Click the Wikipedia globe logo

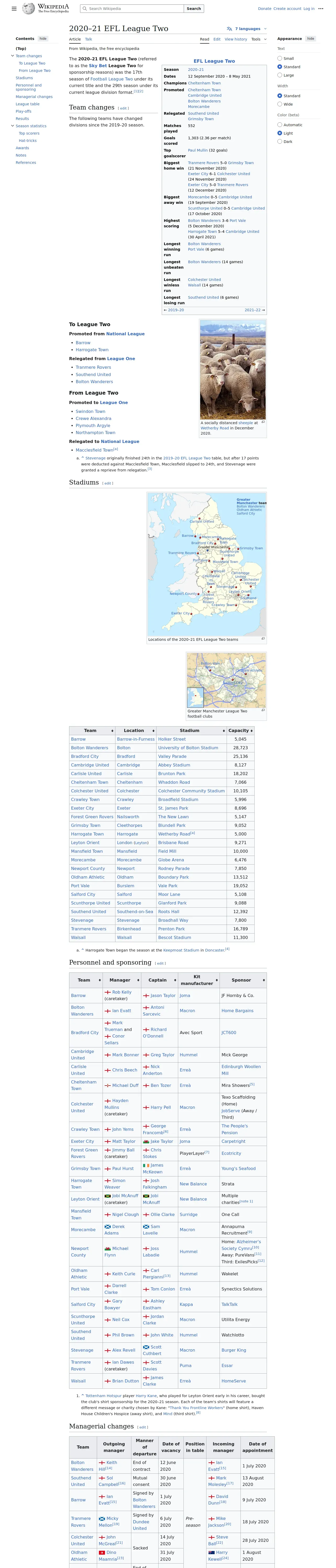(28, 9)
